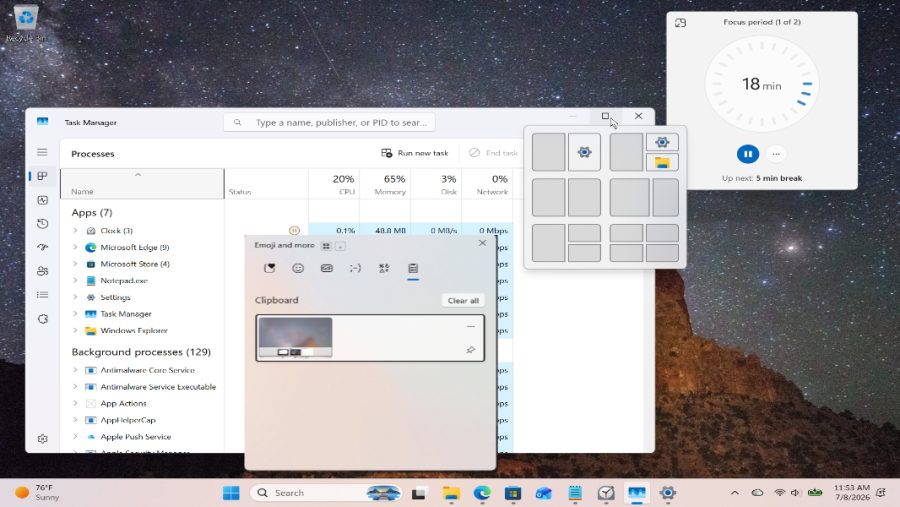Open Users page icon in sidebar
Screen dimensions: 900x507
(x=42, y=271)
